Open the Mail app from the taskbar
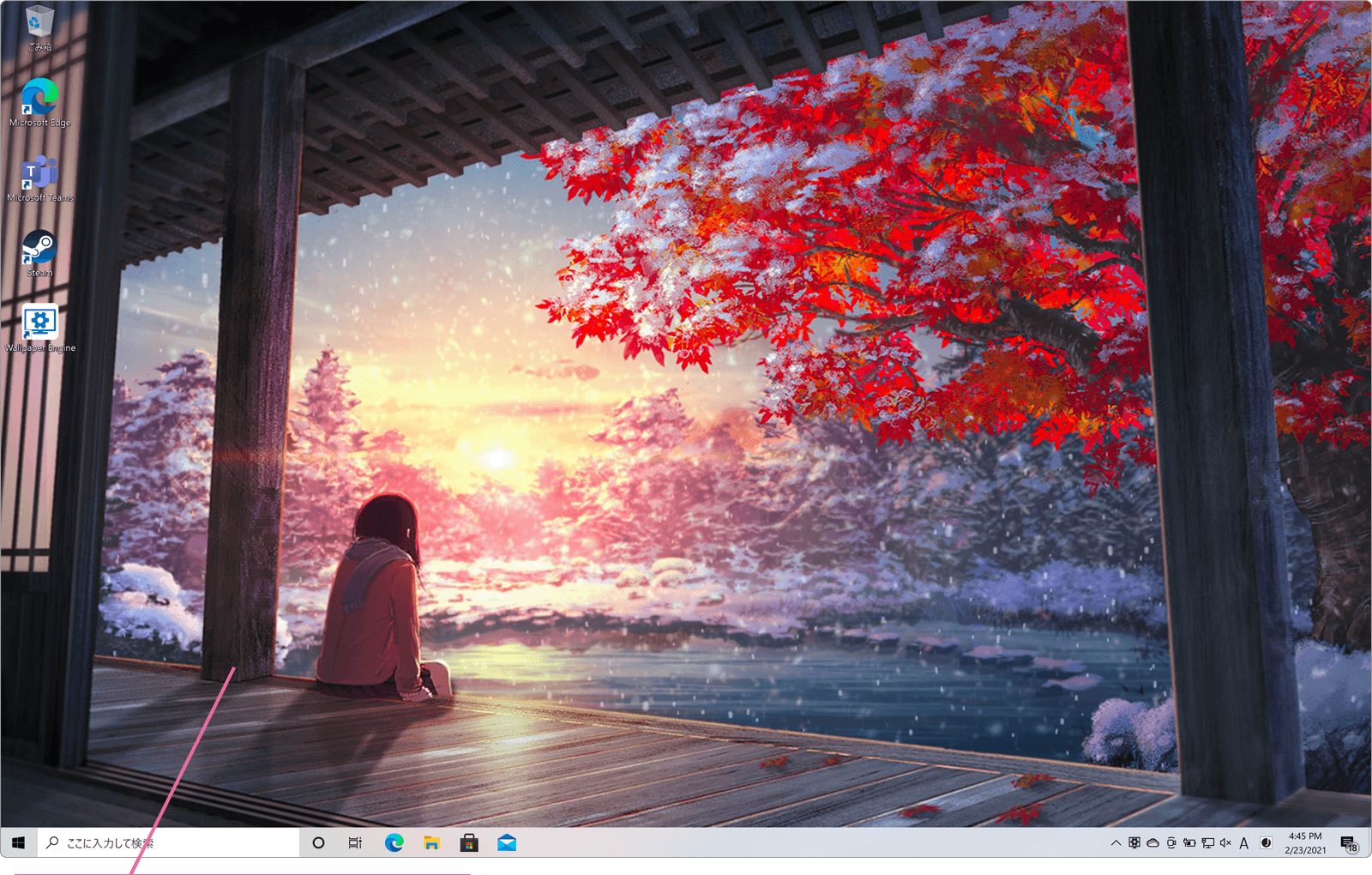 tap(507, 842)
